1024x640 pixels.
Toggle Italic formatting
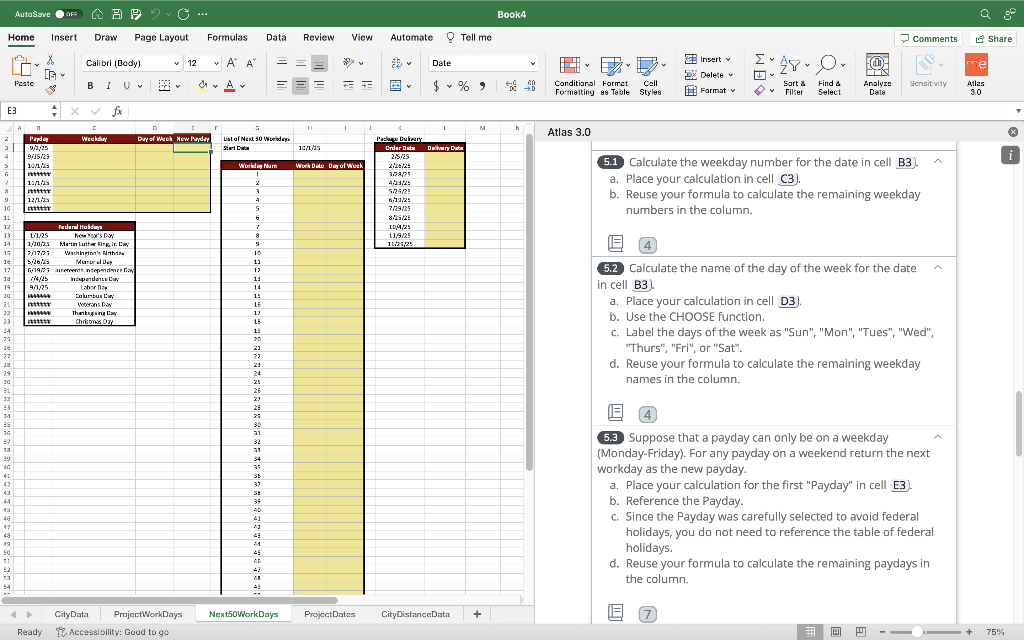click(108, 86)
